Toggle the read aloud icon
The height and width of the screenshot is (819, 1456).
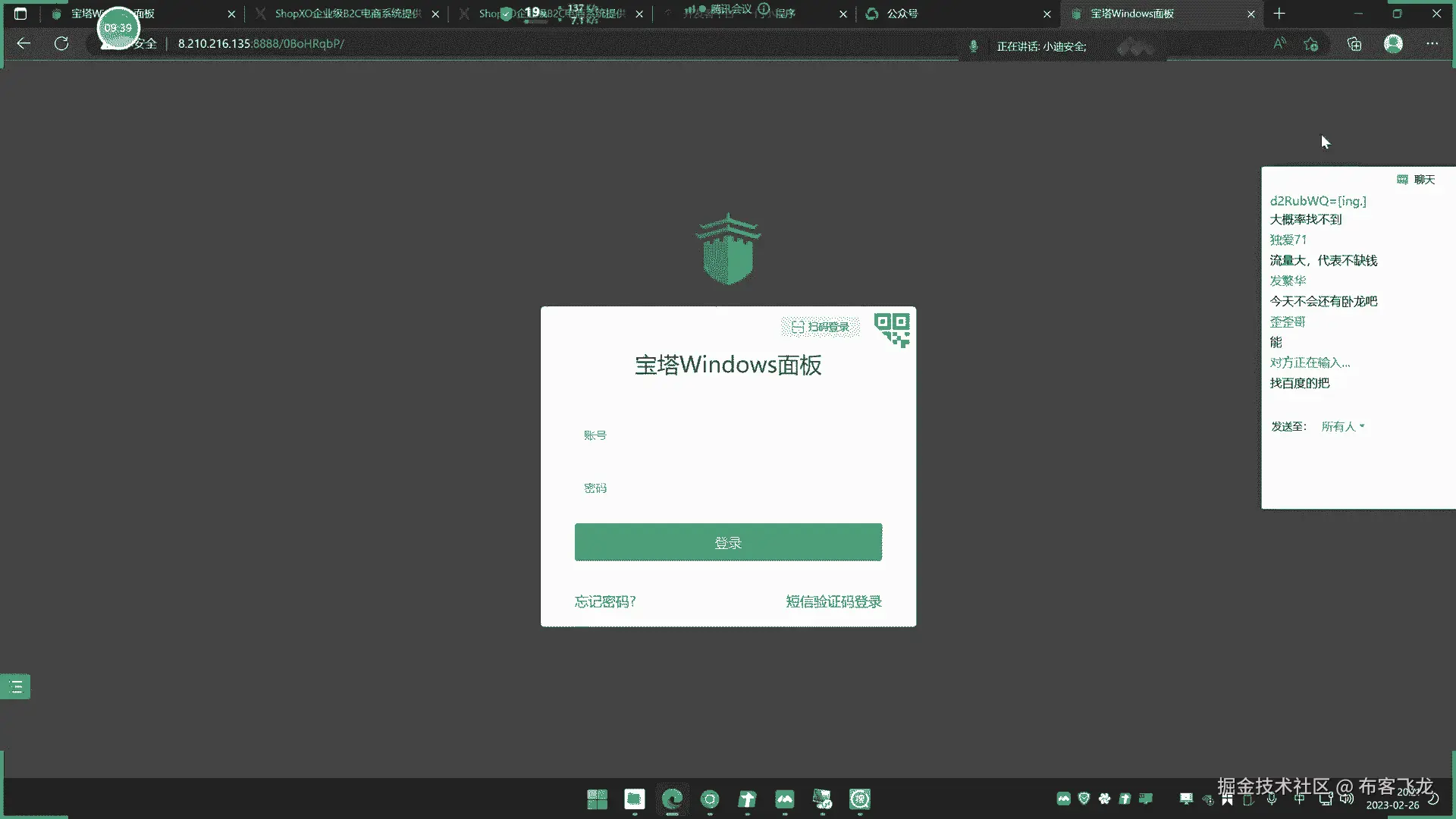[1279, 44]
